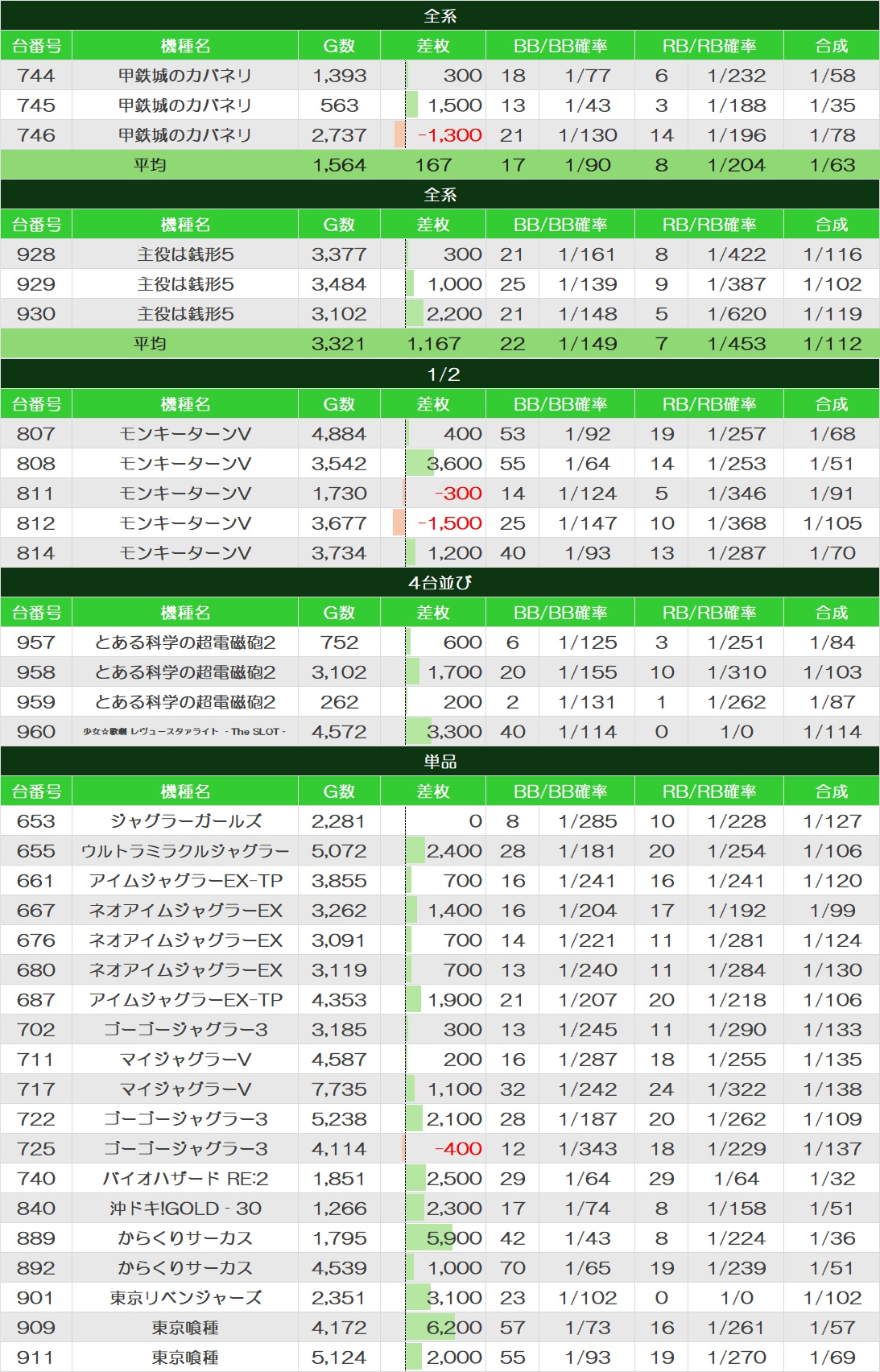Image resolution: width=880 pixels, height=1372 pixels.
Task: Click the -1,300 difference value for machine 746
Action: coord(449,135)
